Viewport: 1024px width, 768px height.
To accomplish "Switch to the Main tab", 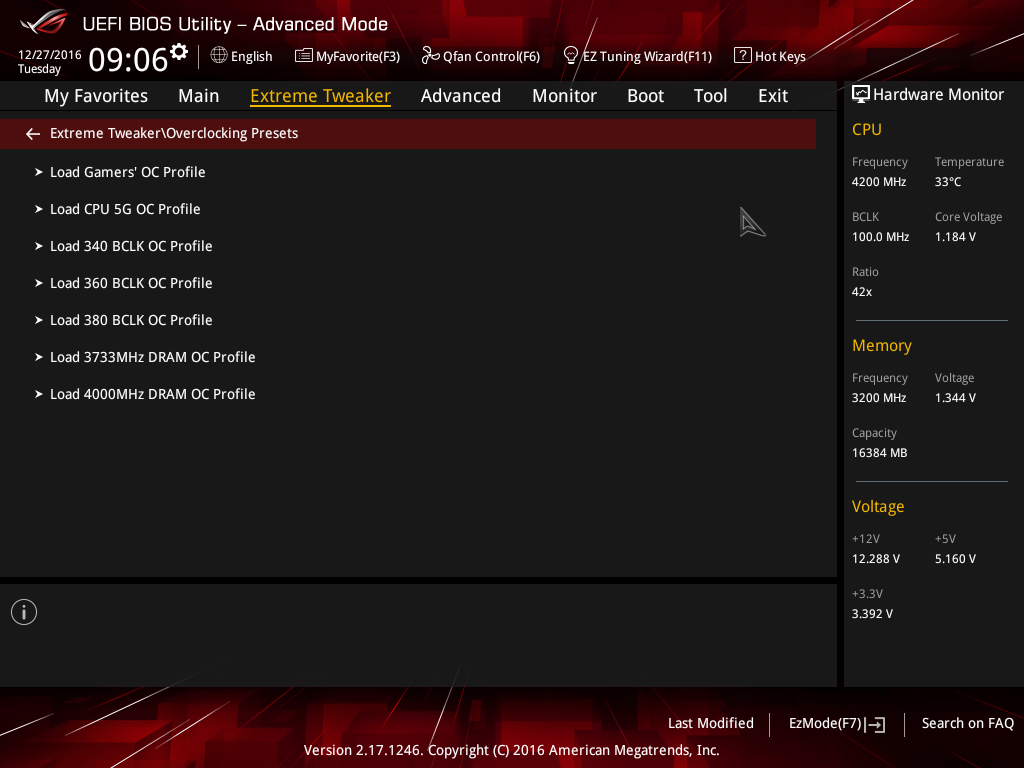I will click(199, 96).
